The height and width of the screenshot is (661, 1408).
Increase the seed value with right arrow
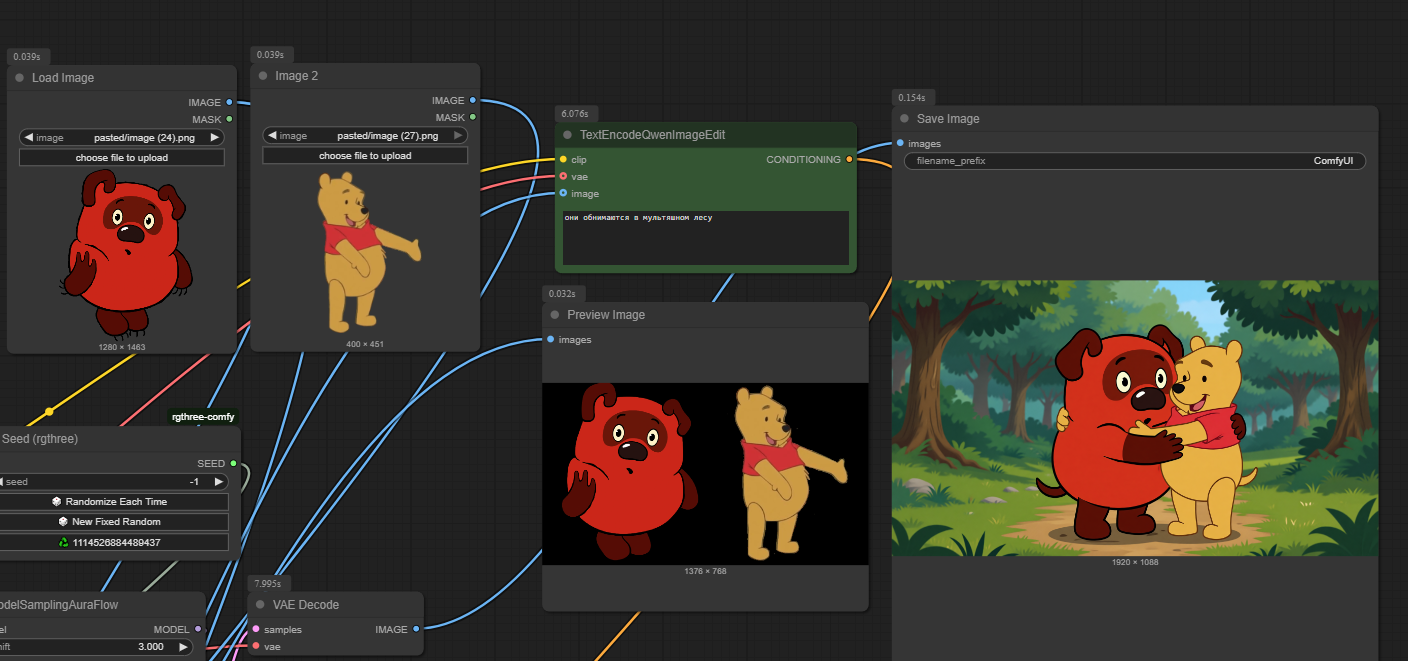tap(218, 482)
